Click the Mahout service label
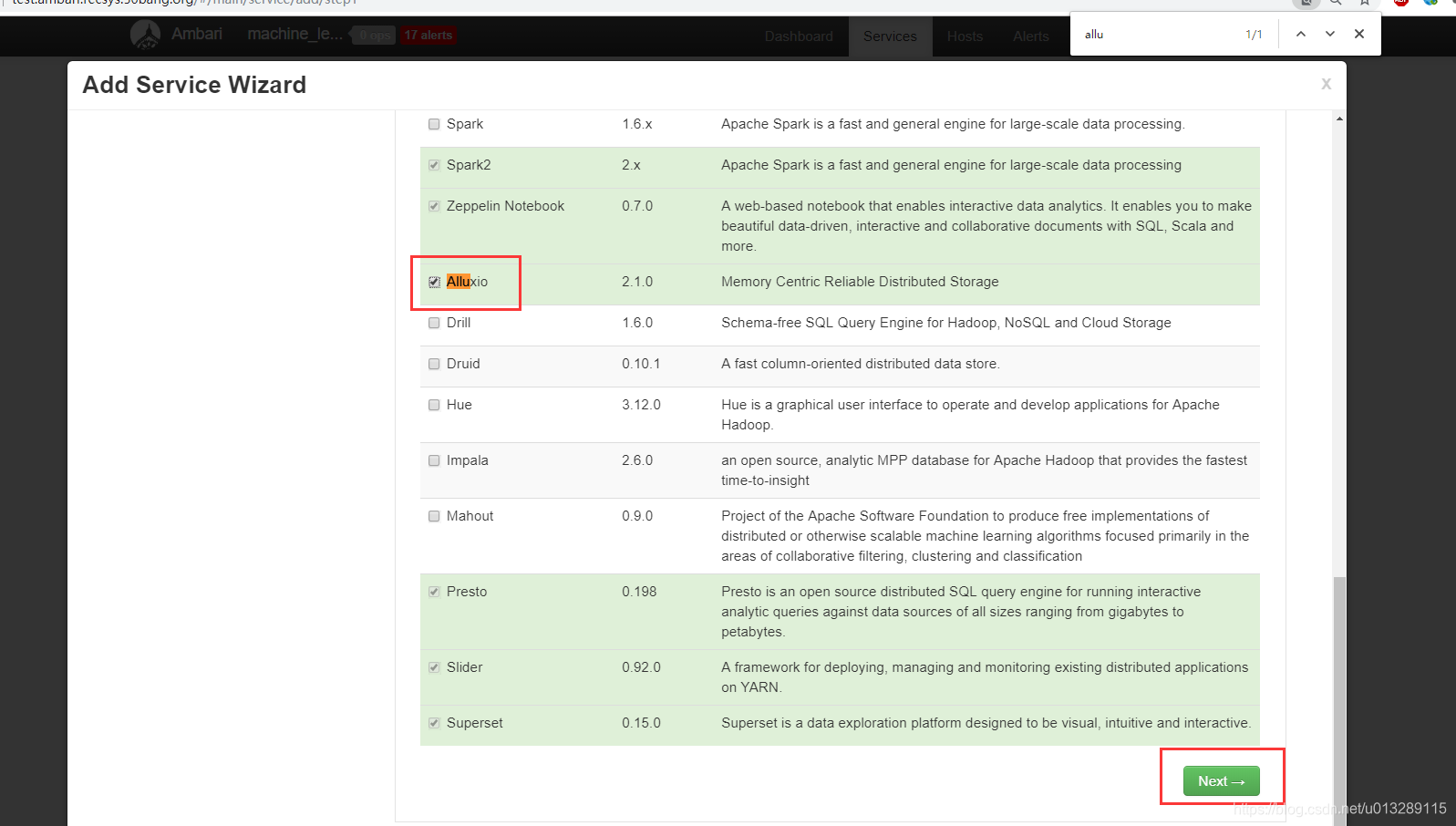1456x826 pixels. [470, 516]
